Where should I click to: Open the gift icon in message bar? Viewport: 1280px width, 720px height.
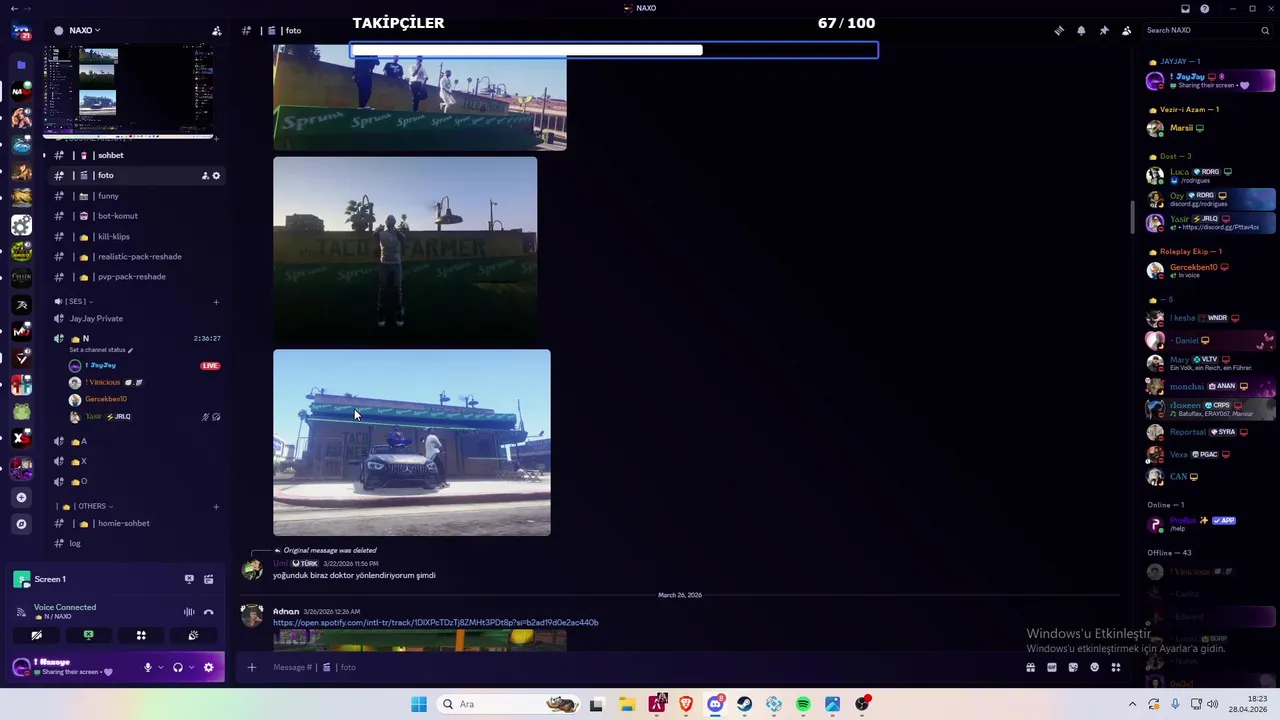(1030, 667)
